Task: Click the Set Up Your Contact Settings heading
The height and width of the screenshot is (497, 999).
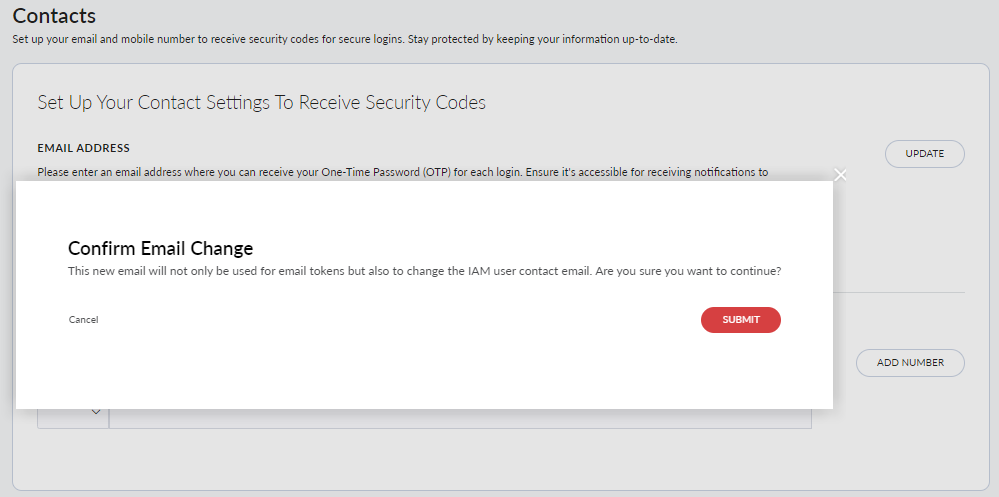Action: click(x=261, y=102)
